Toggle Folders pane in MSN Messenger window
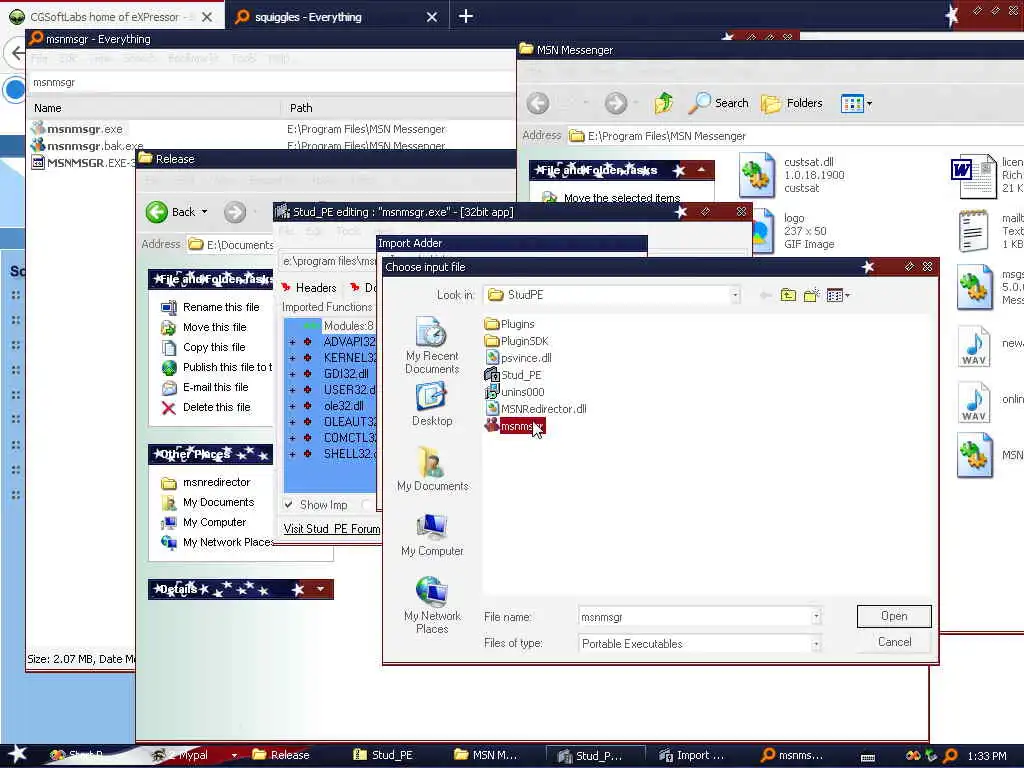 (792, 103)
